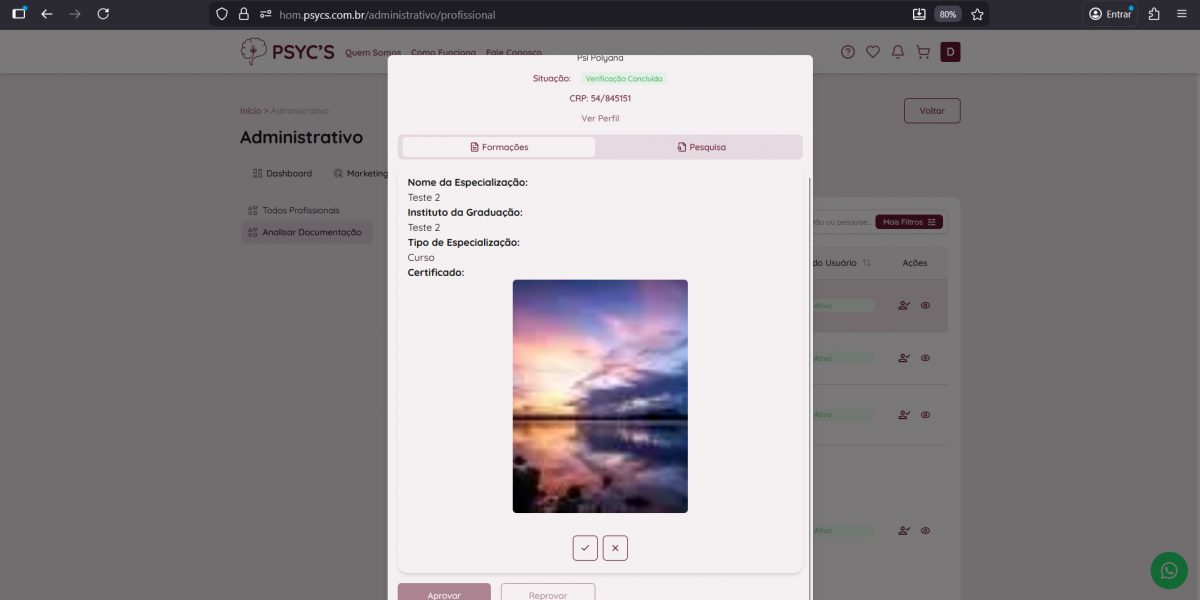1200x600 pixels.
Task: Open the help question mark icon
Action: coord(848,52)
